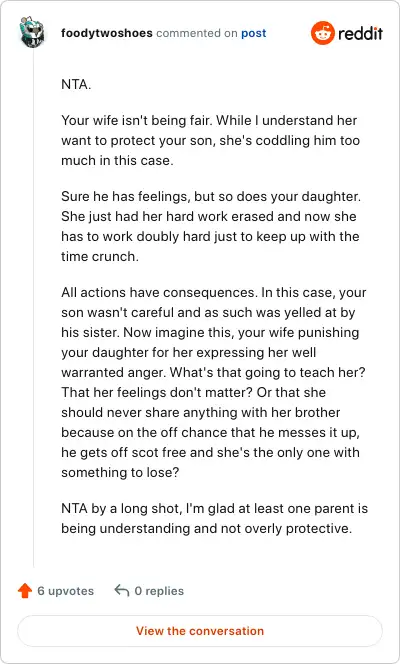Select the reply arrow icon
400x664 pixels.
122,590
